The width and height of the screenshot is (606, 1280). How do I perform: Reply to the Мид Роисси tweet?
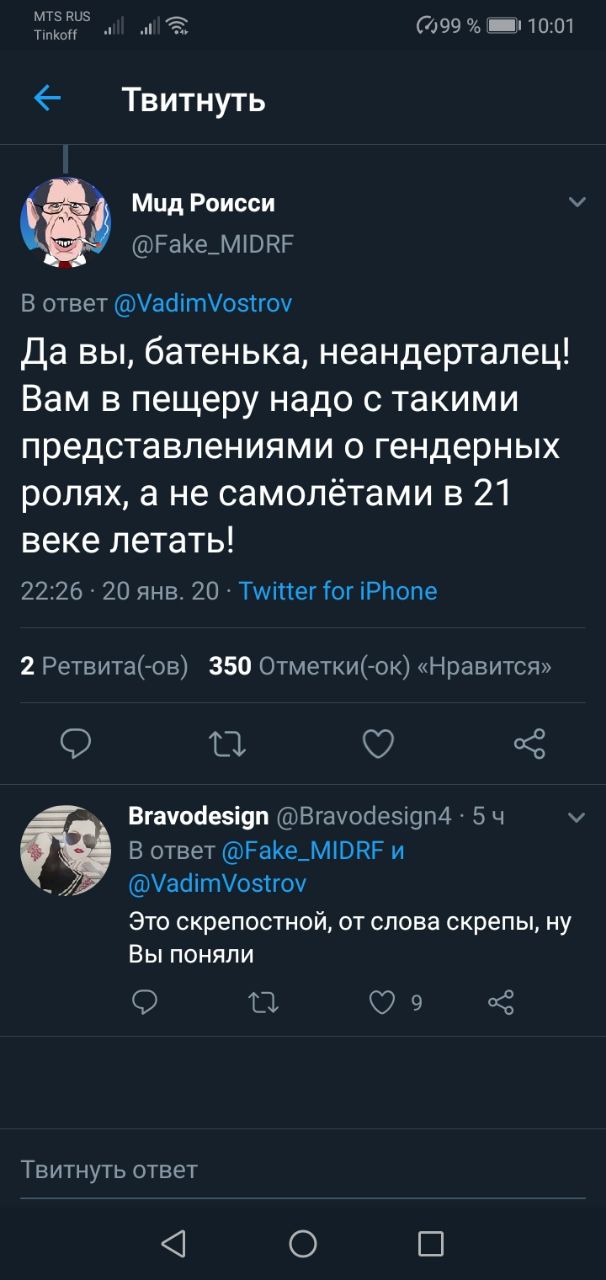click(76, 743)
